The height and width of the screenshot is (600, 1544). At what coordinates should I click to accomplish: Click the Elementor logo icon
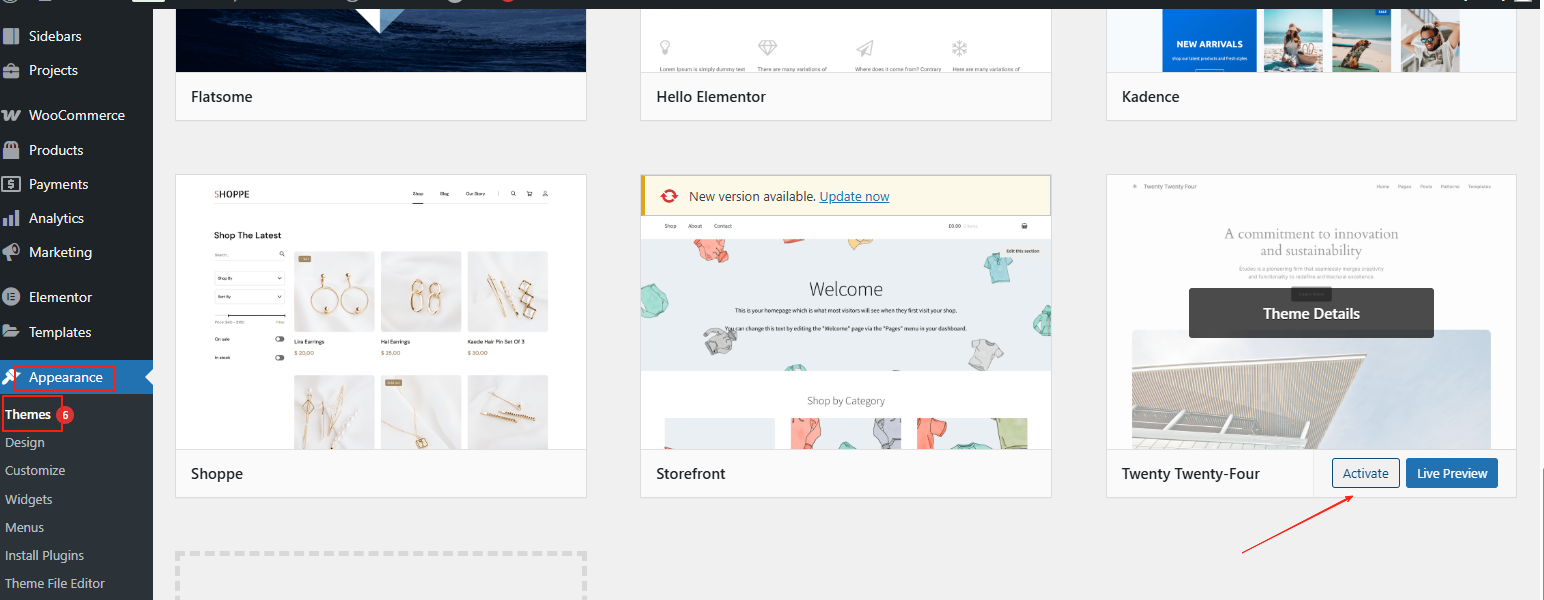click(x=11, y=297)
